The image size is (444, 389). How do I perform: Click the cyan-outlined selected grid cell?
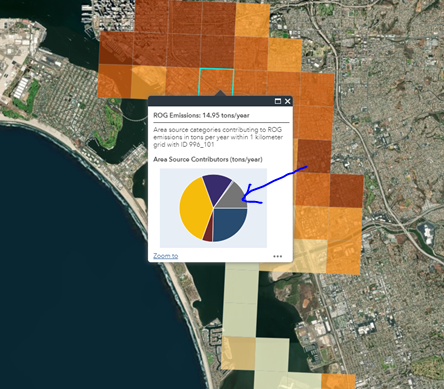[217, 82]
